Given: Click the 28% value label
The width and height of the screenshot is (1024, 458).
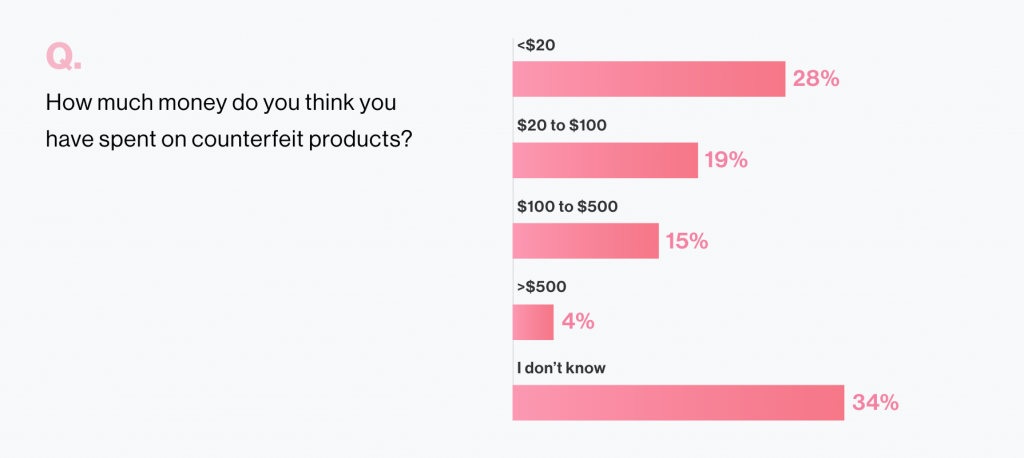Looking at the screenshot, I should pos(815,79).
